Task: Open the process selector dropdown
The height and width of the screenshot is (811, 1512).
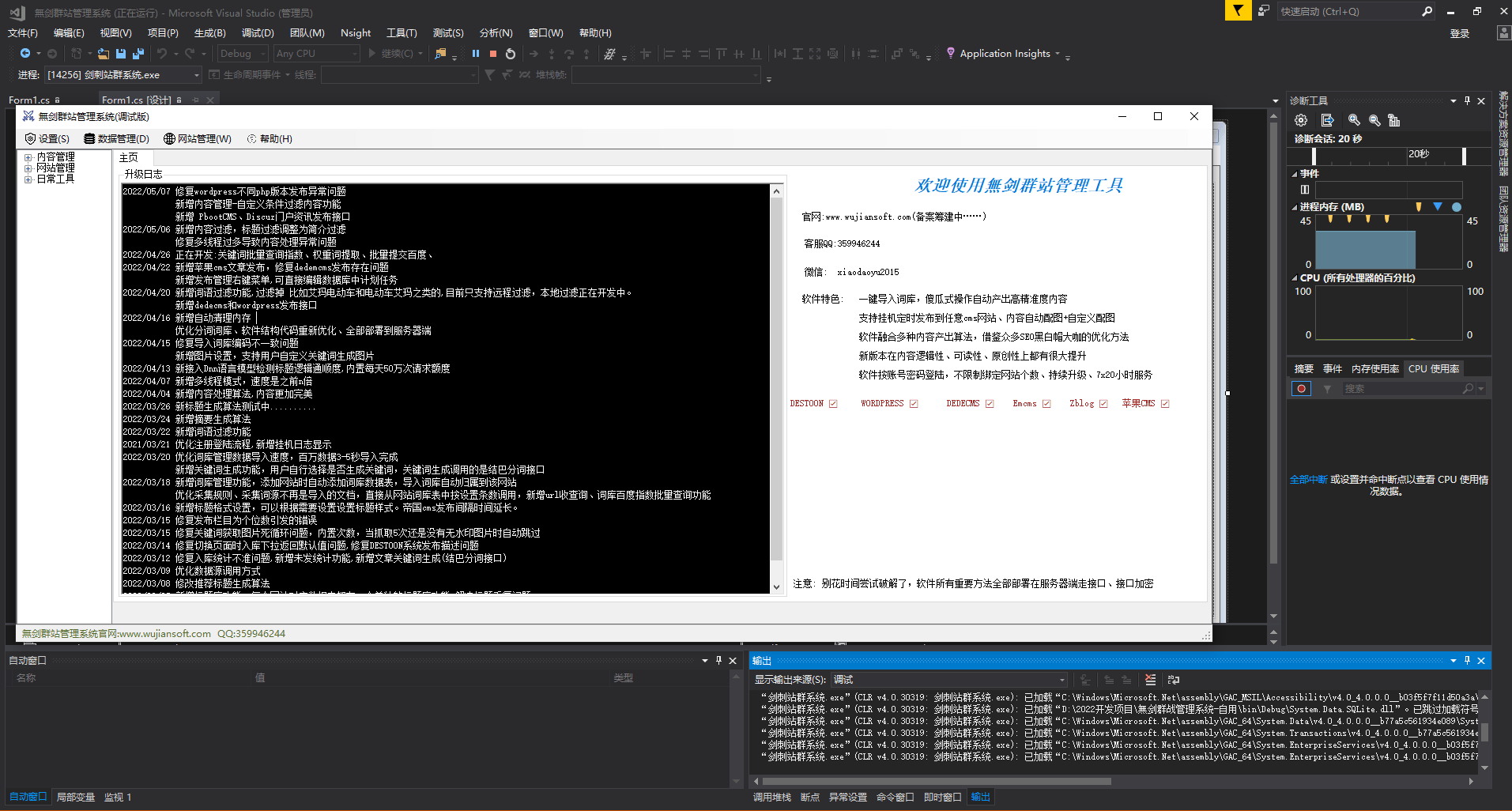Action: (123, 75)
